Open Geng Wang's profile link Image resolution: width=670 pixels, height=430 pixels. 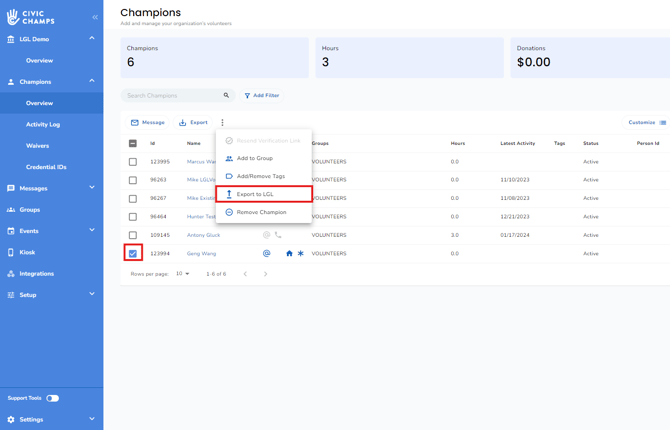click(x=201, y=253)
